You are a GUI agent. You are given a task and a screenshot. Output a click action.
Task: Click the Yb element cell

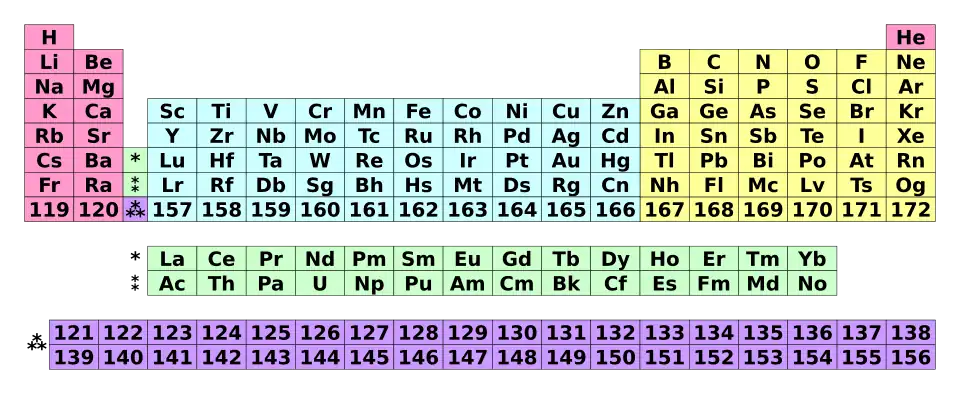click(812, 259)
